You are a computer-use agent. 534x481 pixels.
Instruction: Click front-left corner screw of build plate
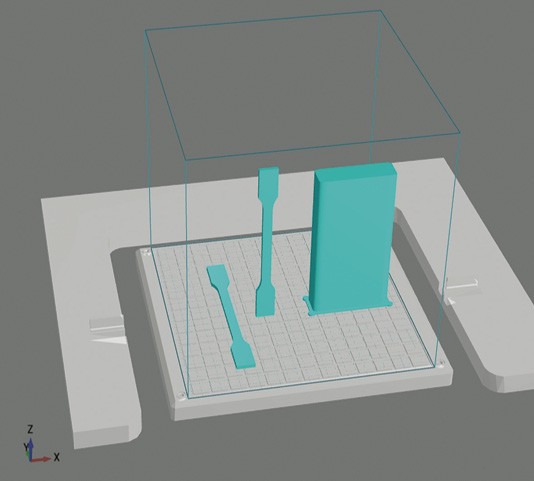181,395
